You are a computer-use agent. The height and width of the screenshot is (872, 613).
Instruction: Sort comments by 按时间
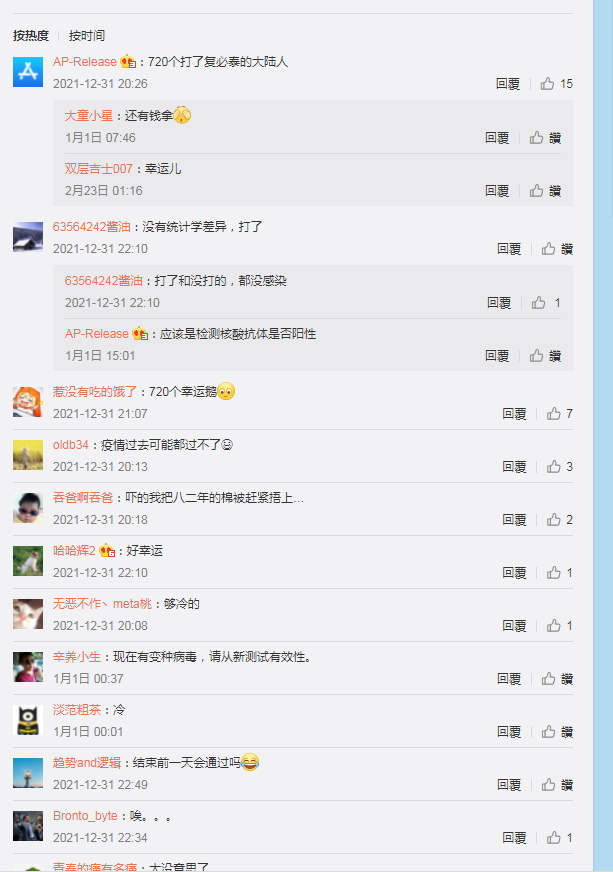click(x=87, y=36)
